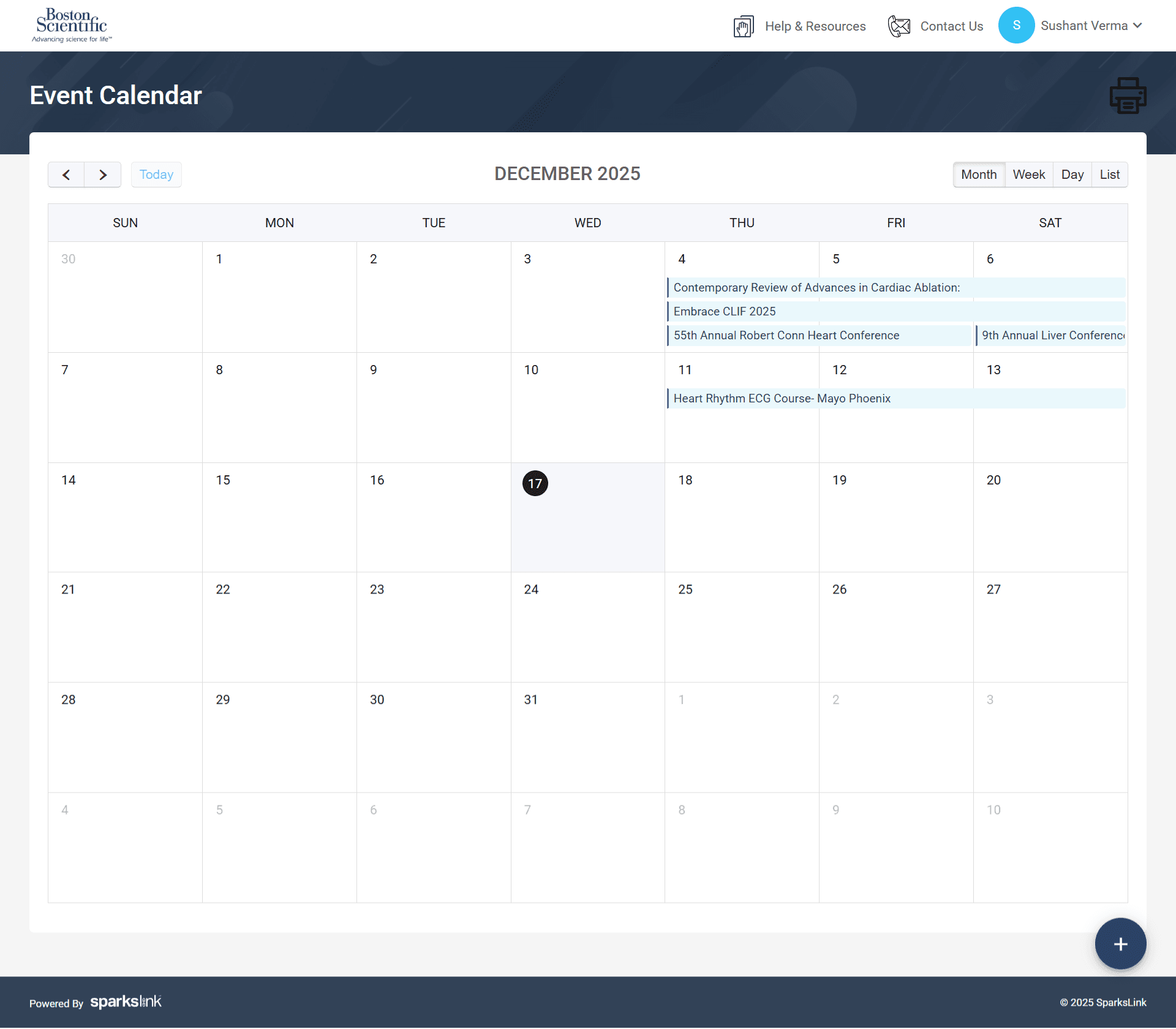Click the Contact Us envelope icon
The height and width of the screenshot is (1029, 1176).
tap(899, 26)
